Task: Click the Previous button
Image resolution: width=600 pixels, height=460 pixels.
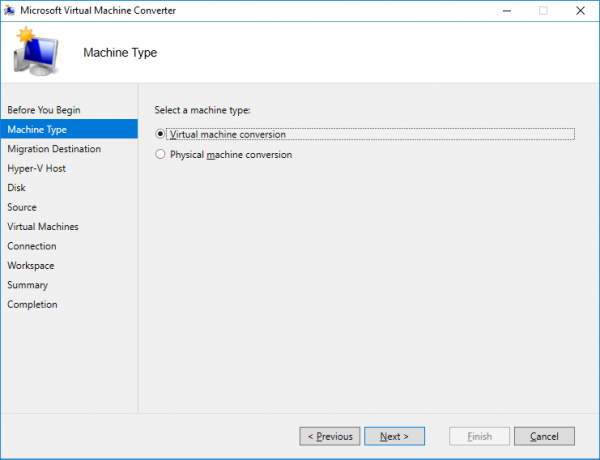Action: click(x=330, y=436)
